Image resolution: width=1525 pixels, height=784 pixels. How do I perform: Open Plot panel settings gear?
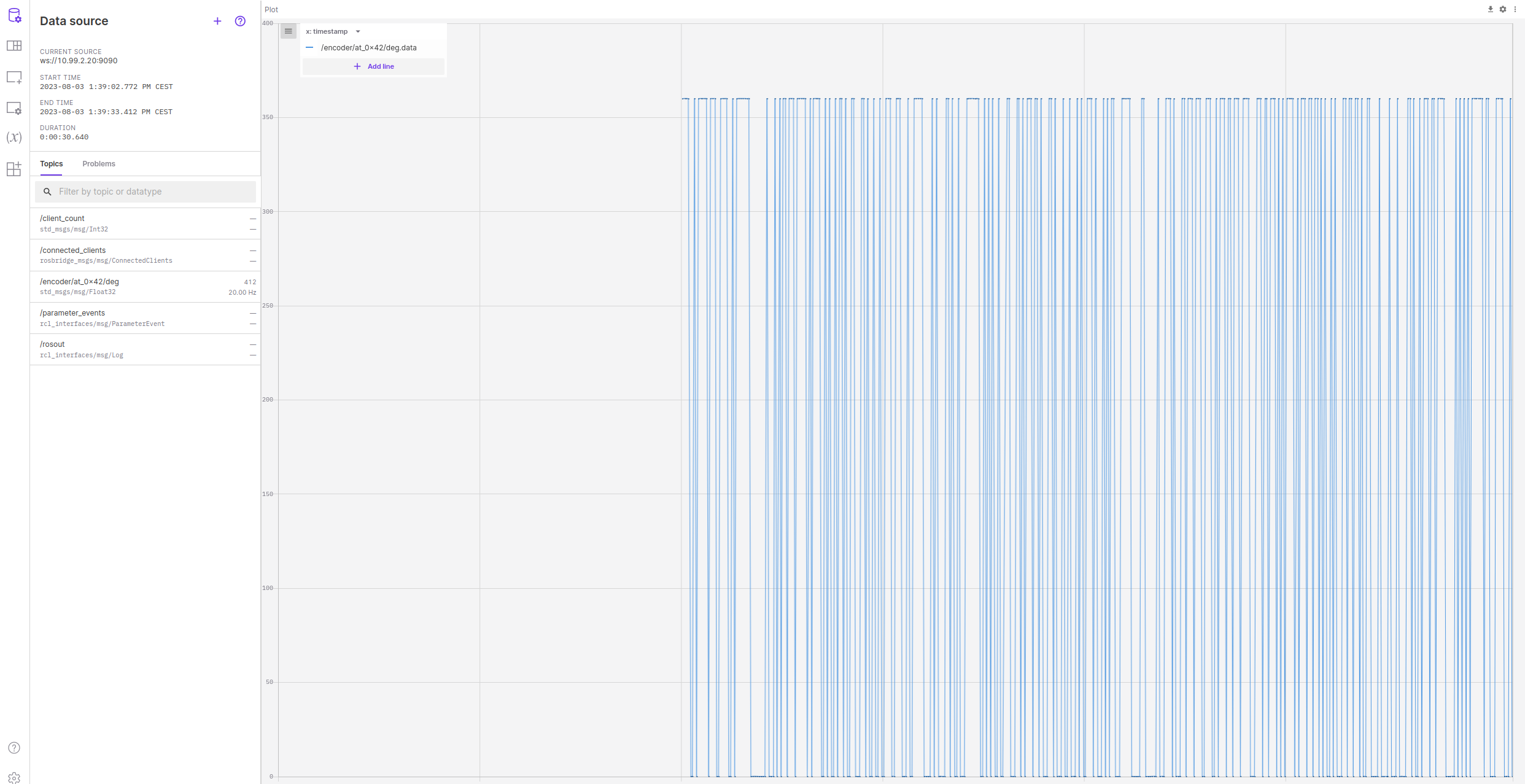pos(1503,9)
